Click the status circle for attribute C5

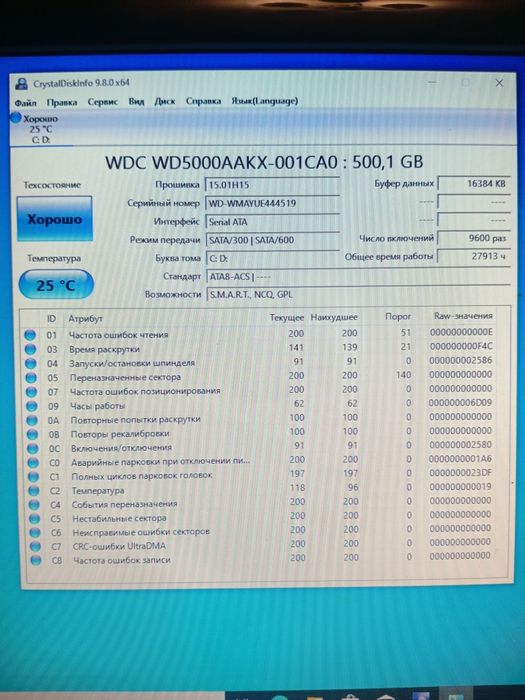[34, 519]
